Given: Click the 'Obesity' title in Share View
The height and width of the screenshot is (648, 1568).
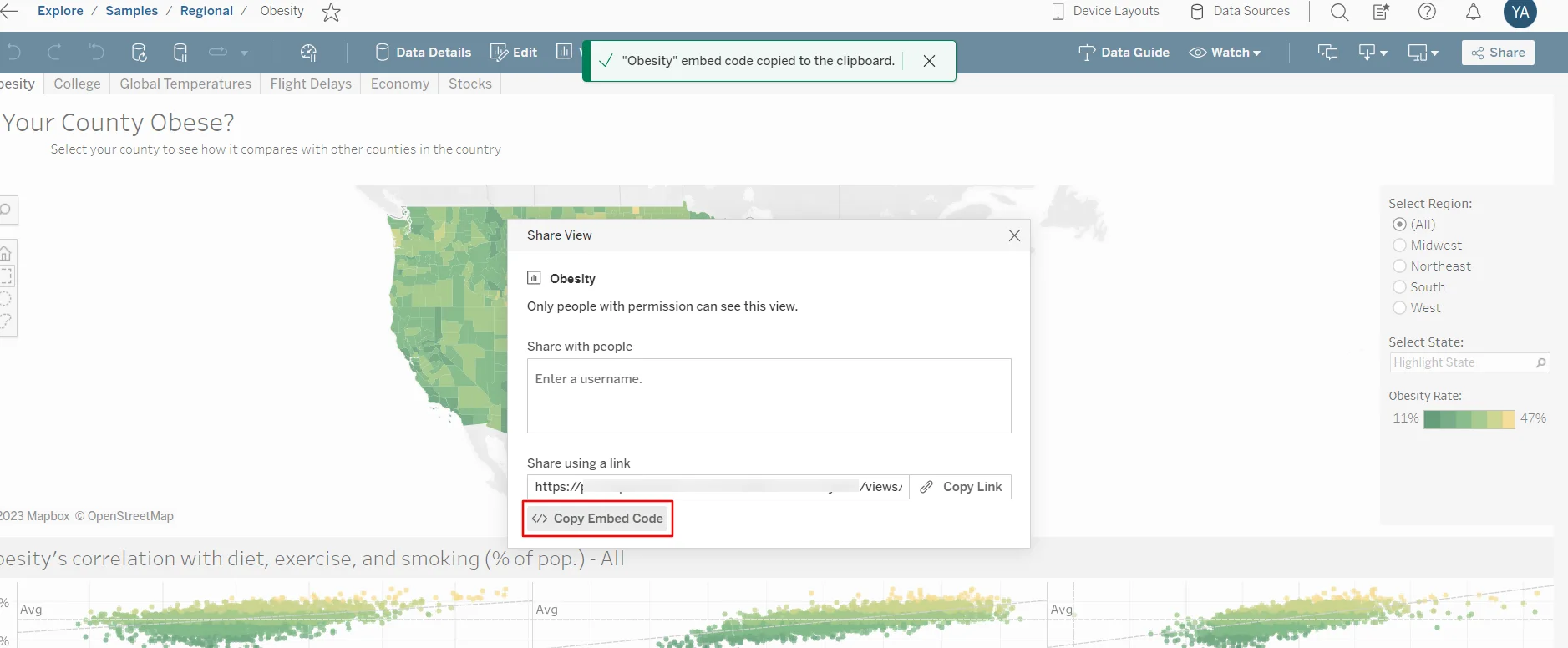Looking at the screenshot, I should pos(572,279).
